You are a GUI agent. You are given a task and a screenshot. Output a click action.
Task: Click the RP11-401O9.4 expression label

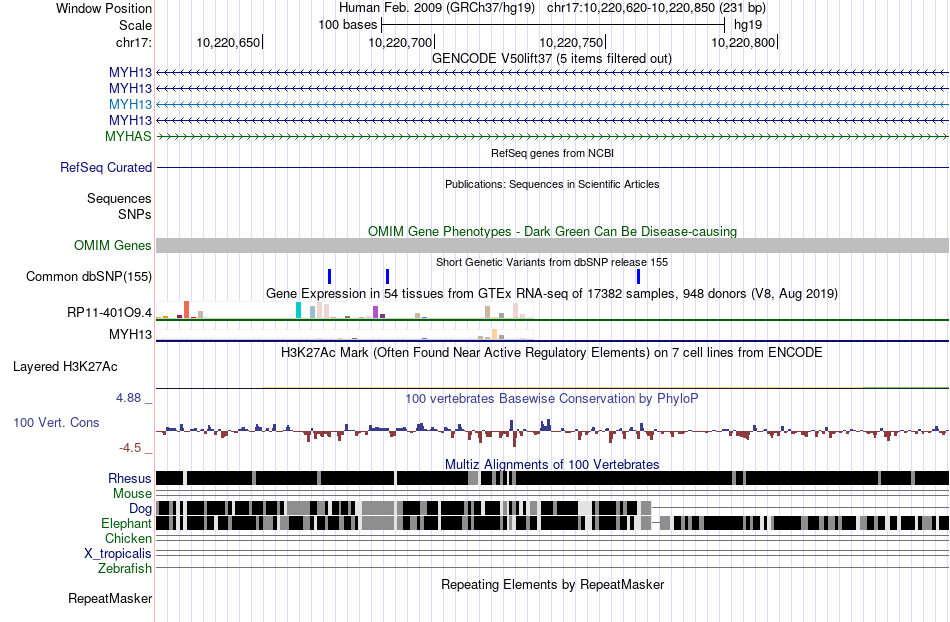click(x=109, y=313)
